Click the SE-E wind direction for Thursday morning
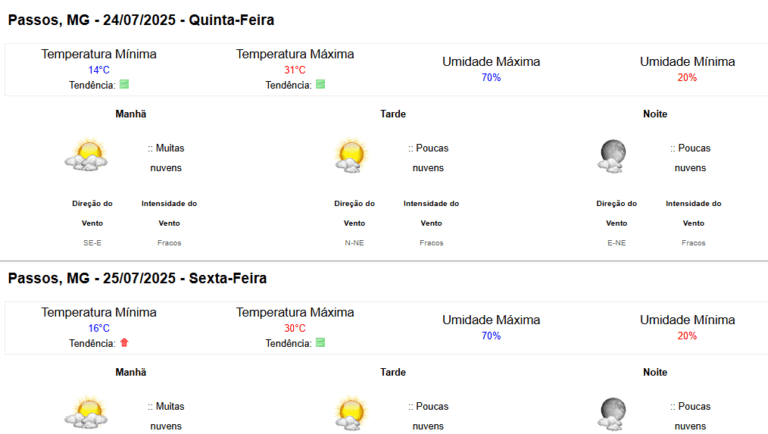 pos(92,243)
